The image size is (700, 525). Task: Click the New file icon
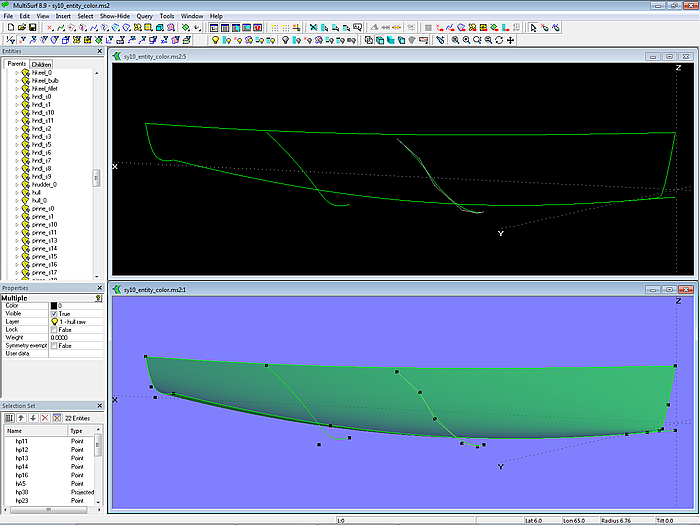coord(9,27)
